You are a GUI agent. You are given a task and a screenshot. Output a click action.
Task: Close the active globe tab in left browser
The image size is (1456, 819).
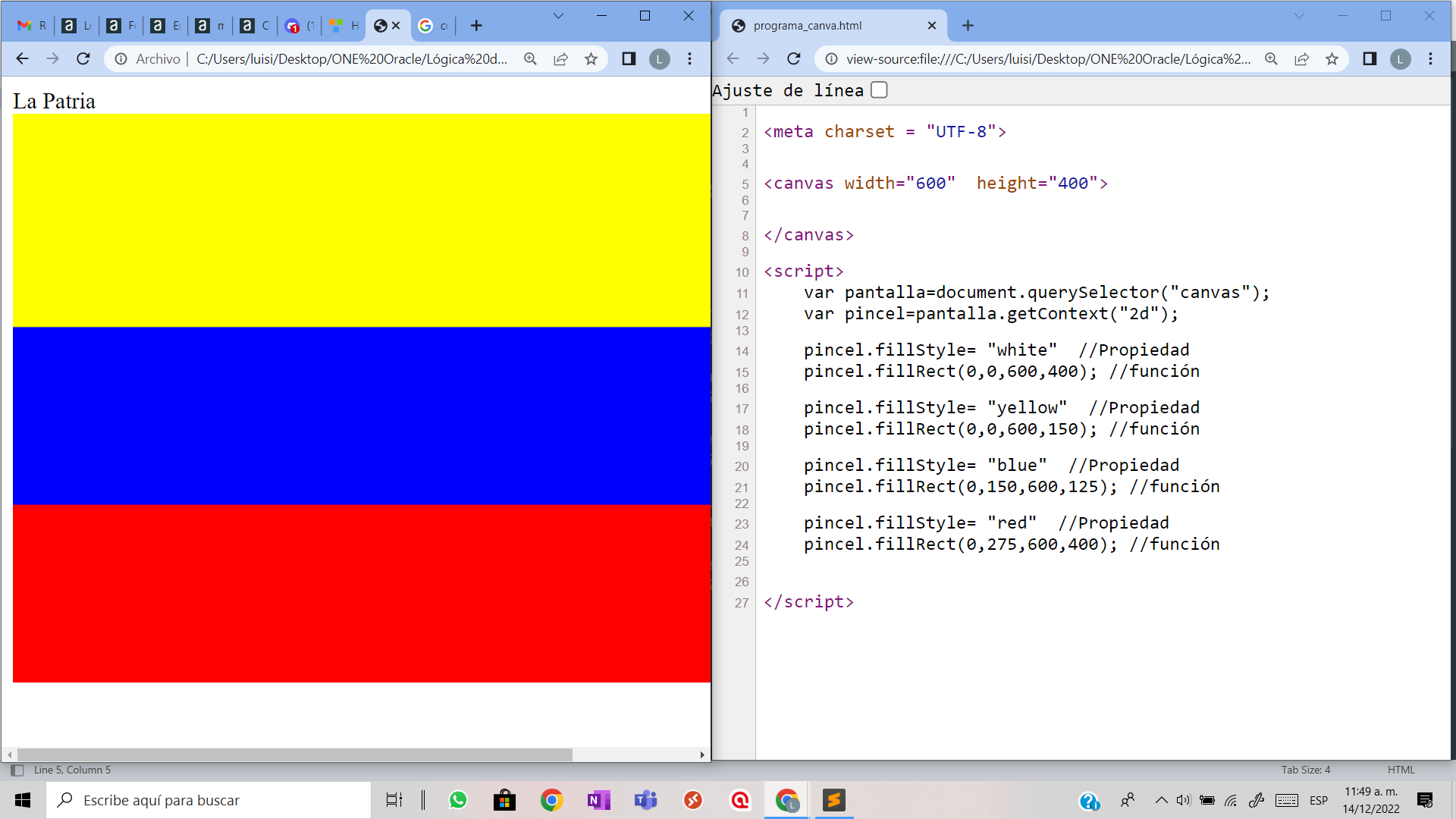click(x=396, y=26)
